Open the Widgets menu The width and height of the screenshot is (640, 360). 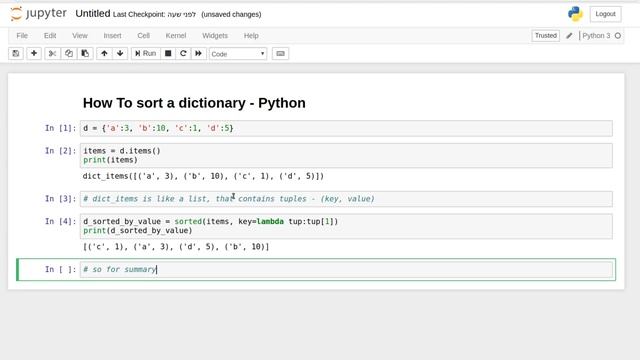(215, 36)
